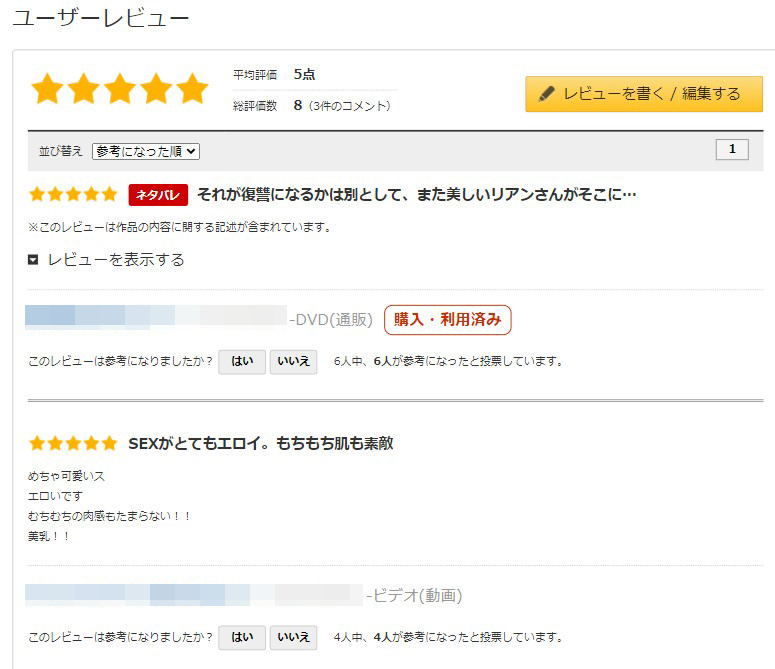The image size is (775, 669).
Task: Vote はい on the first review
Action: click(242, 361)
